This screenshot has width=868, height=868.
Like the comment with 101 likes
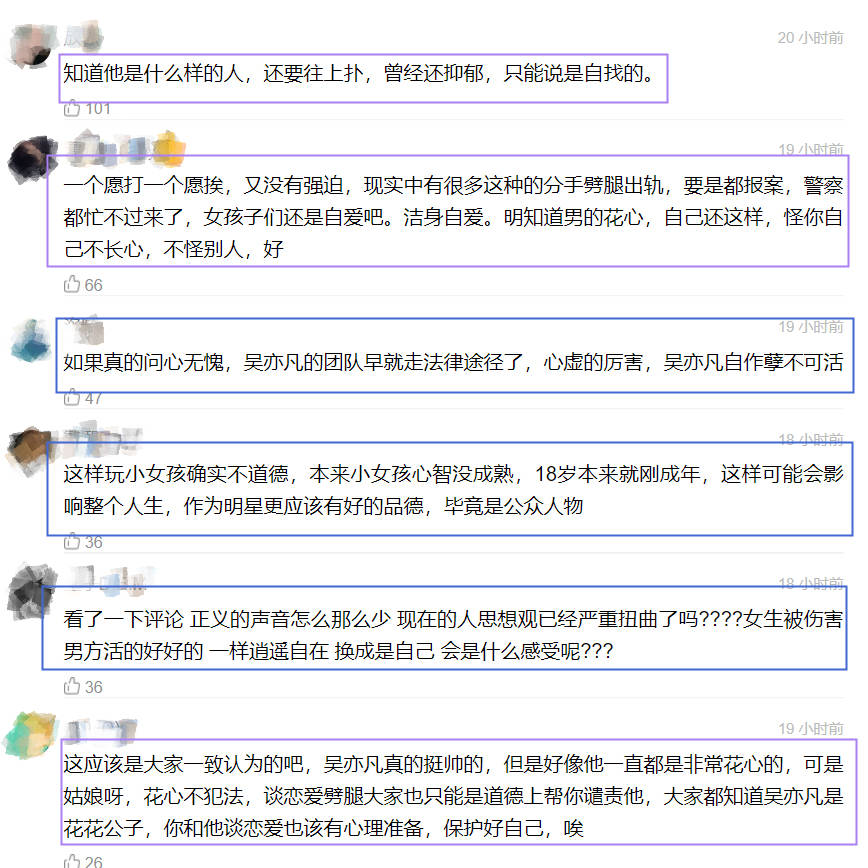pyautogui.click(x=72, y=108)
